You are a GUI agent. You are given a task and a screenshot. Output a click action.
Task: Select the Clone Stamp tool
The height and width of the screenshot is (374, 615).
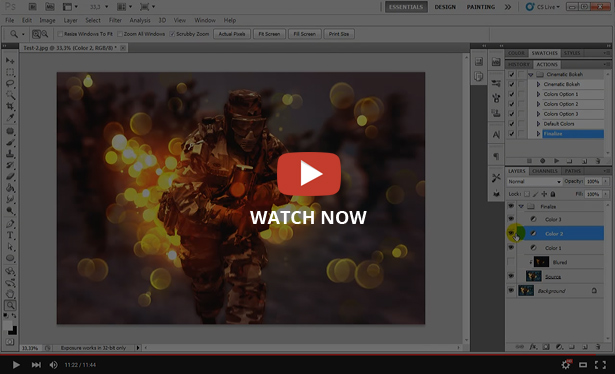point(10,154)
